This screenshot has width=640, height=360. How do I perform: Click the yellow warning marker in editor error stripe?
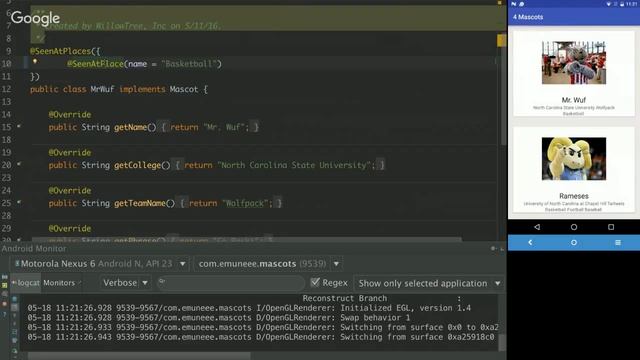(501, 40)
